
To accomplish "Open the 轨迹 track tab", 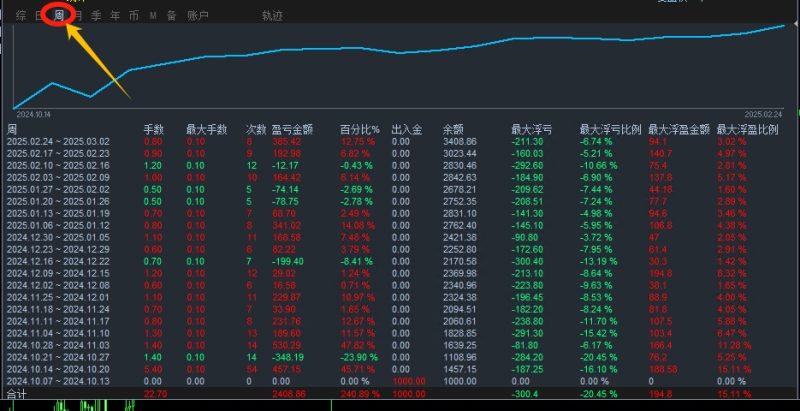I will pos(272,16).
